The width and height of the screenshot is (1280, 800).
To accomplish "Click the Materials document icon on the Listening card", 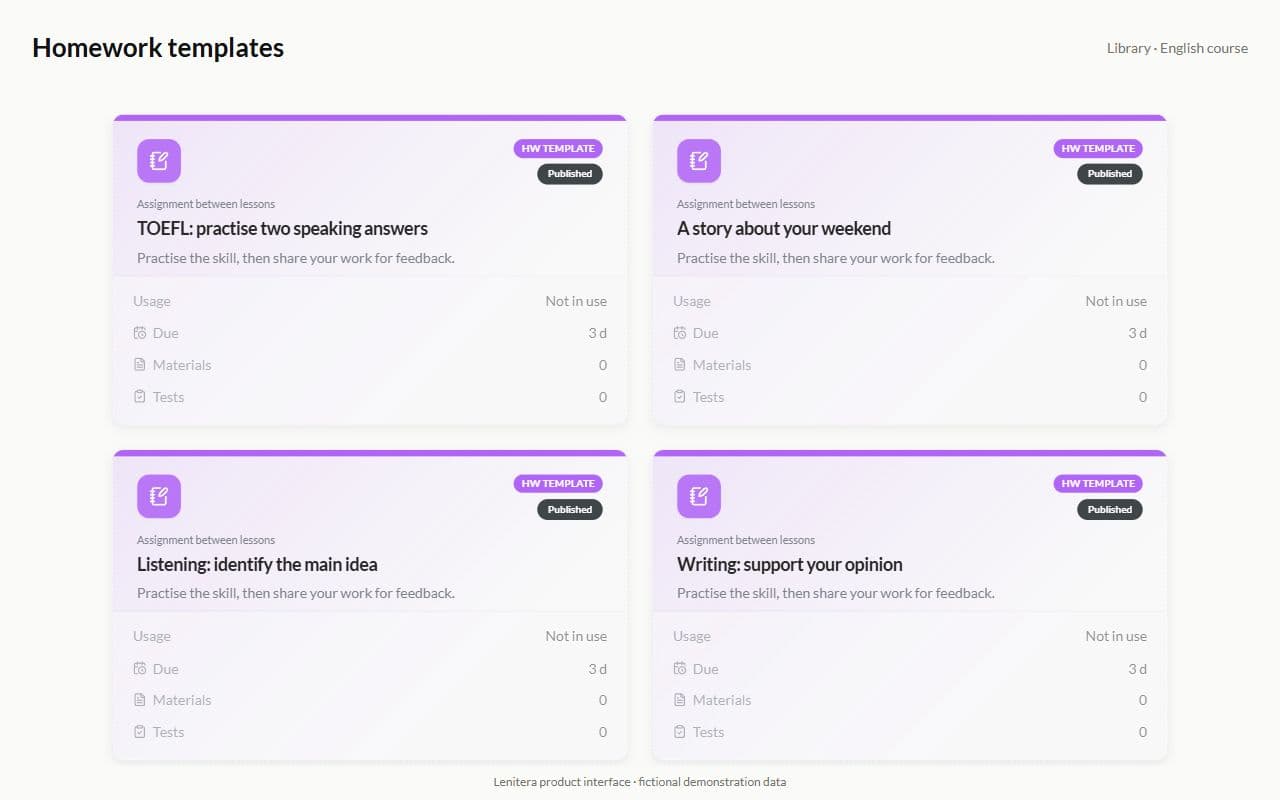I will click(x=140, y=700).
